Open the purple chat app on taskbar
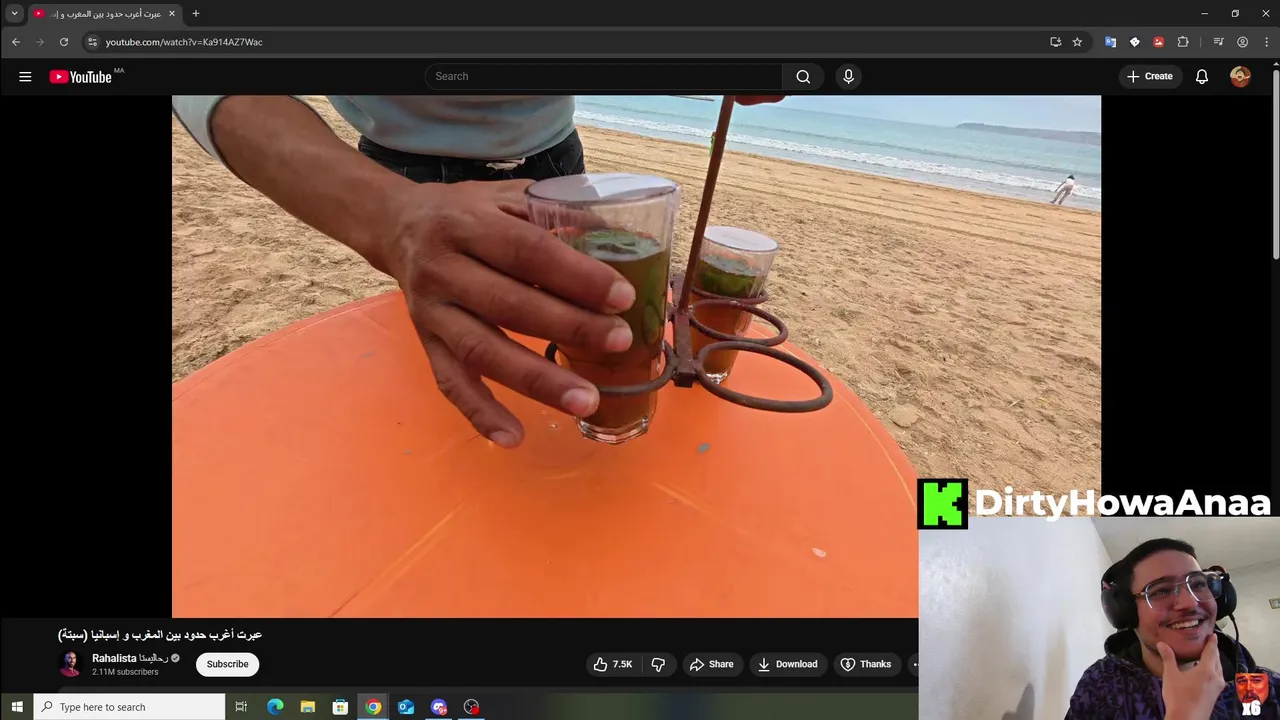The width and height of the screenshot is (1280, 720). coord(439,707)
